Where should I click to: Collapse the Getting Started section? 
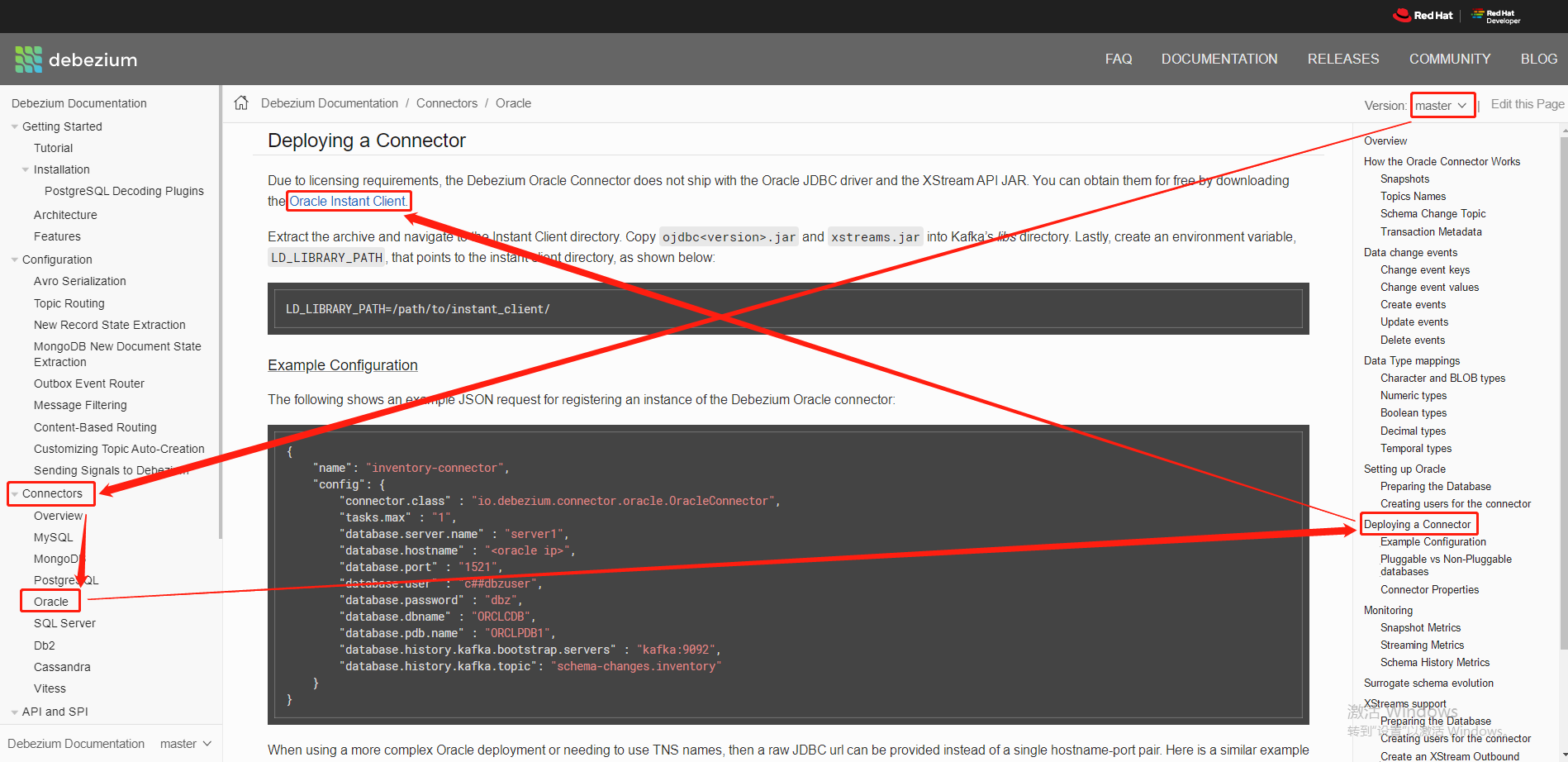pos(14,126)
